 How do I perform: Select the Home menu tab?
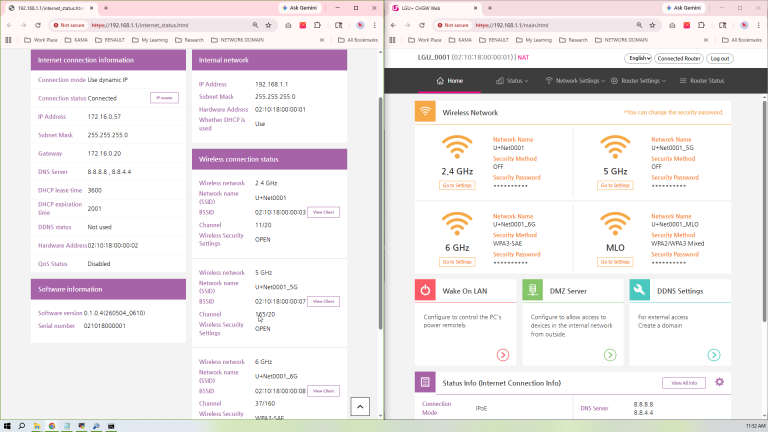point(449,81)
